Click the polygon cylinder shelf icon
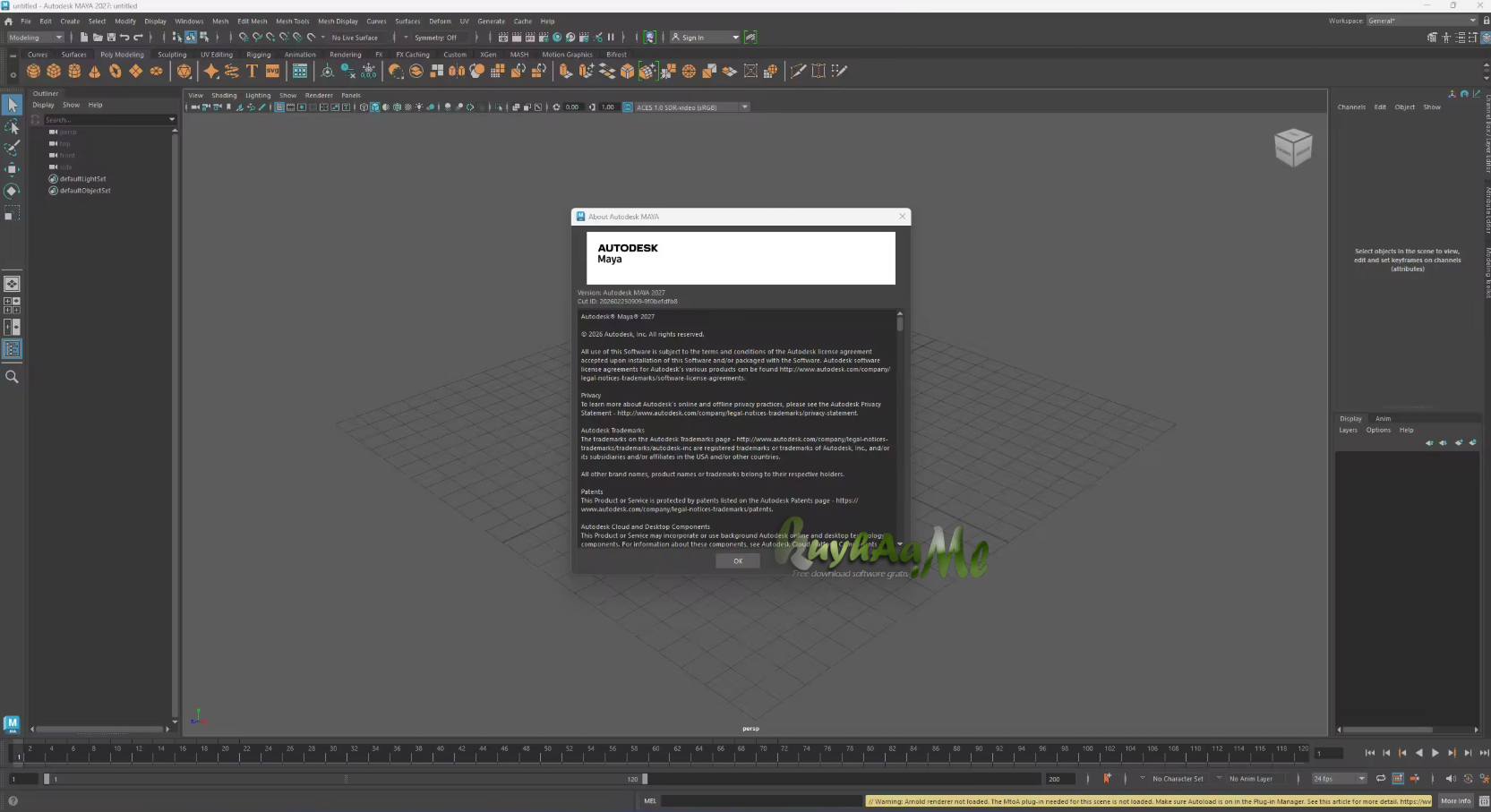Image resolution: width=1491 pixels, height=812 pixels. click(74, 71)
